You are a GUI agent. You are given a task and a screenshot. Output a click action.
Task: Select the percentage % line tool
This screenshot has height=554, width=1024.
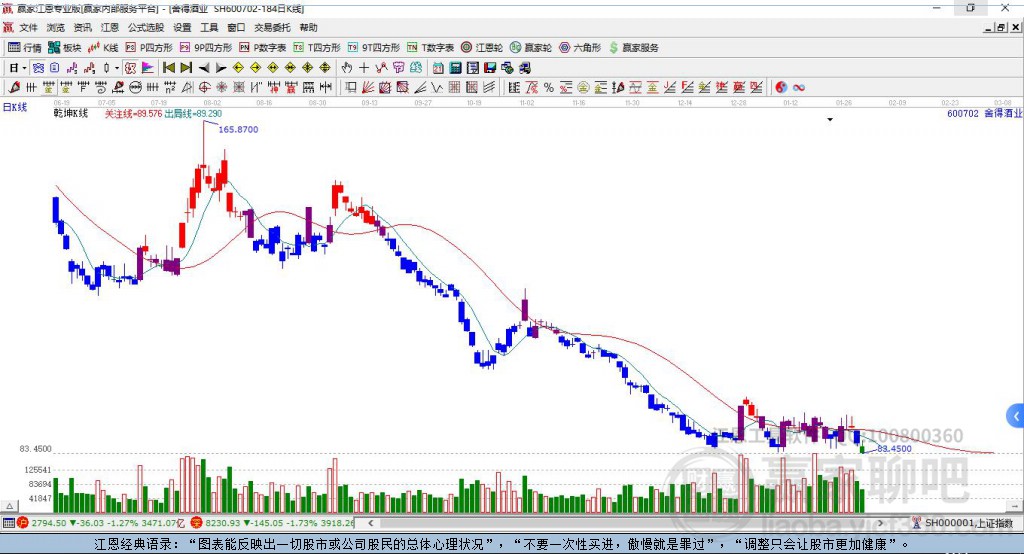tap(549, 88)
